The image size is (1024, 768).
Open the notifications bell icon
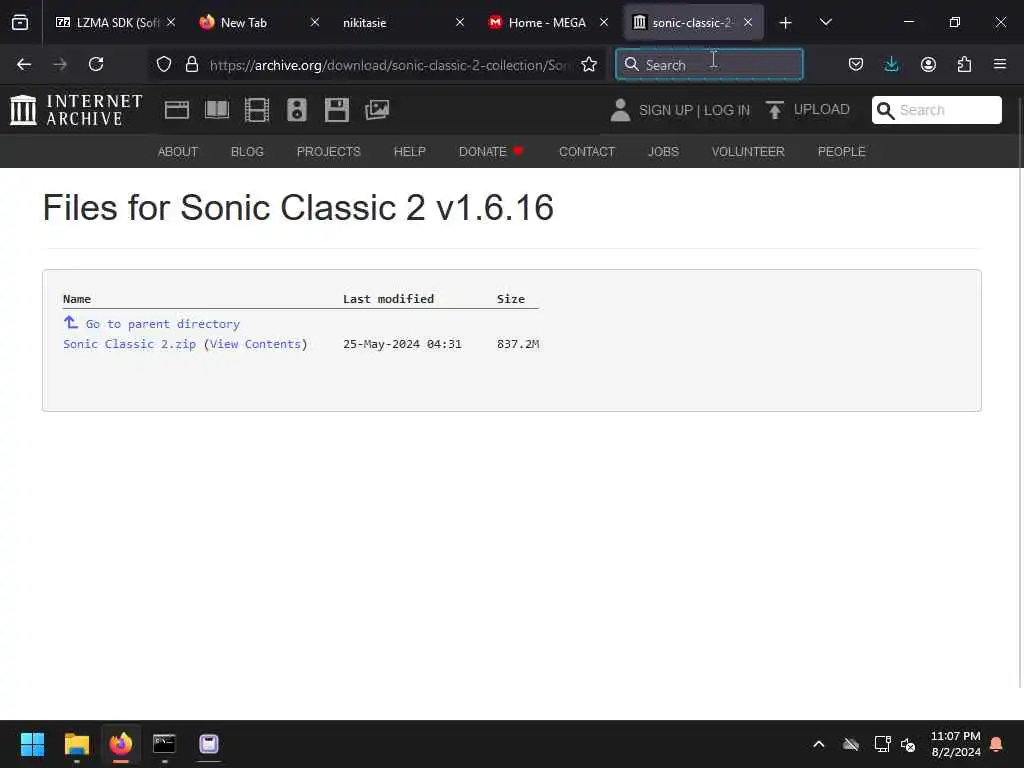click(997, 744)
